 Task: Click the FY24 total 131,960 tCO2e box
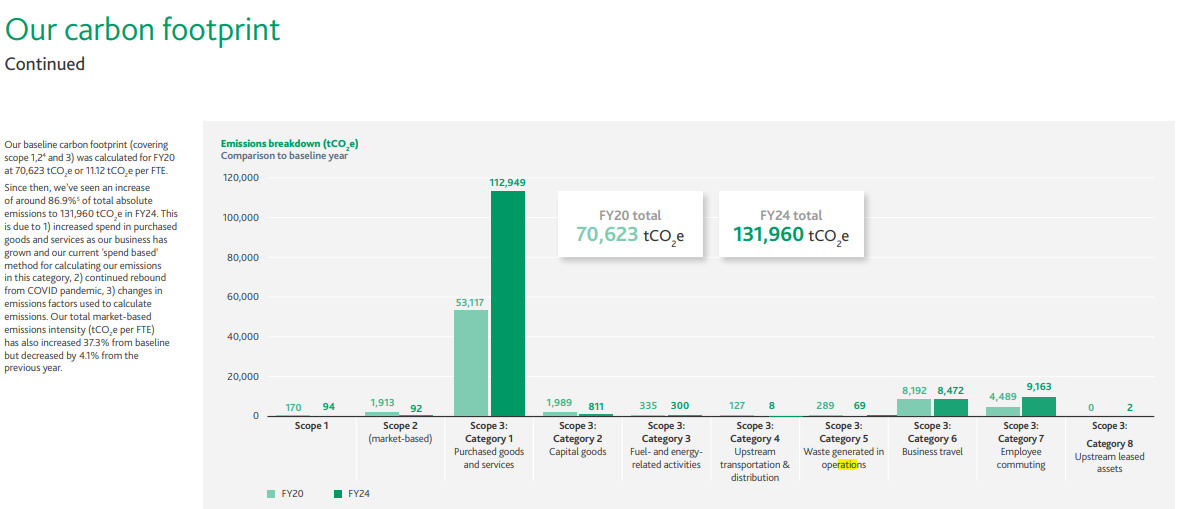coord(790,226)
